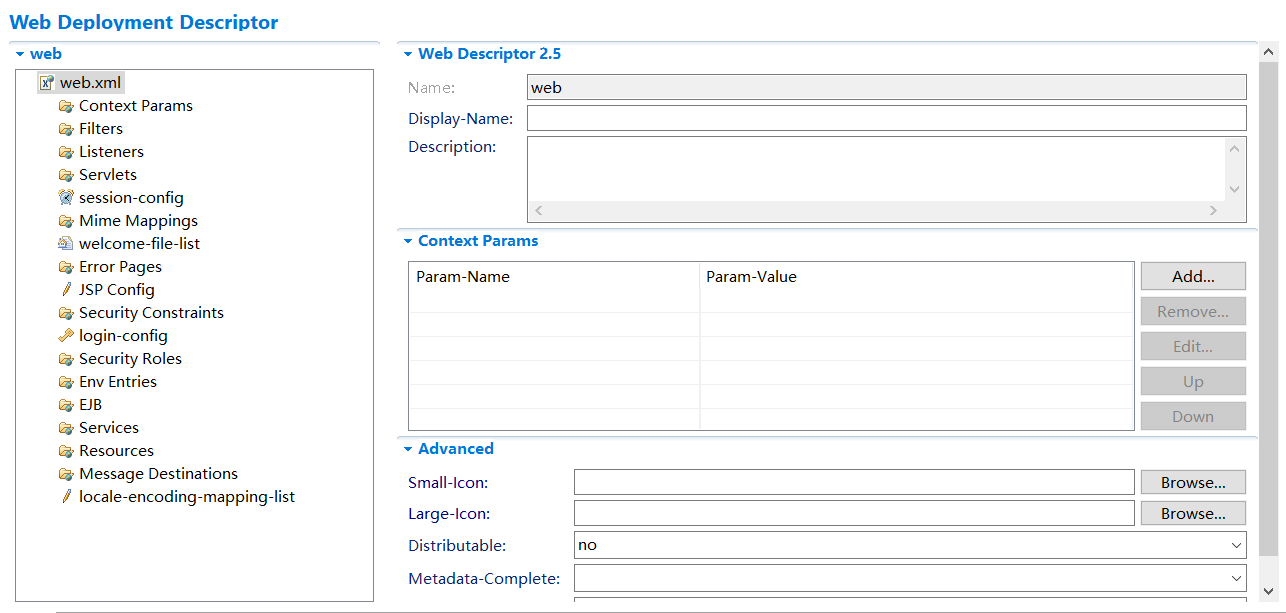The height and width of the screenshot is (613, 1286).
Task: Select the Security Constraints tree label
Action: [x=151, y=313]
